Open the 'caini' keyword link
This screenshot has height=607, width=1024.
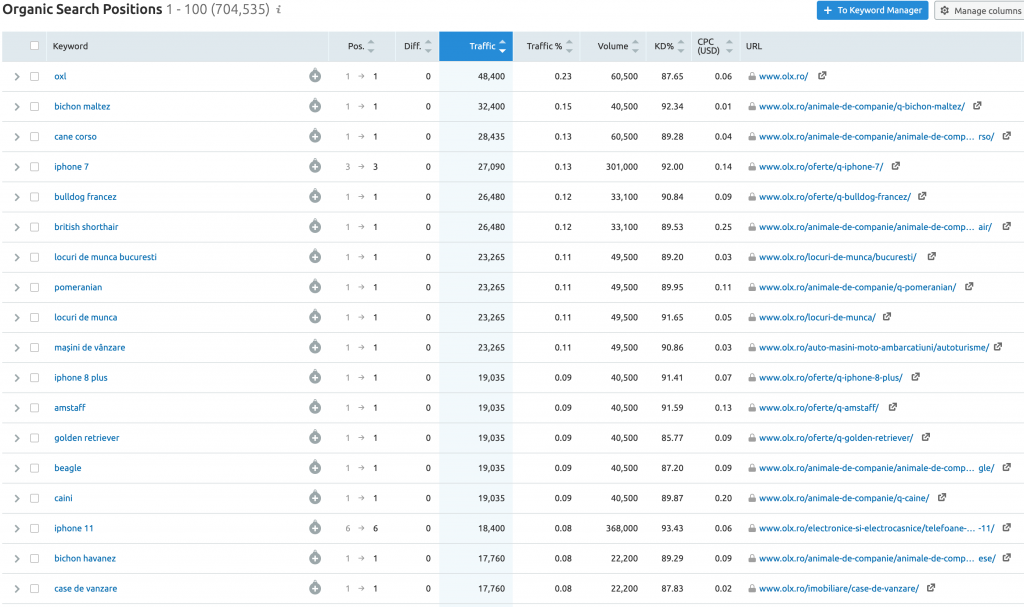[63, 499]
